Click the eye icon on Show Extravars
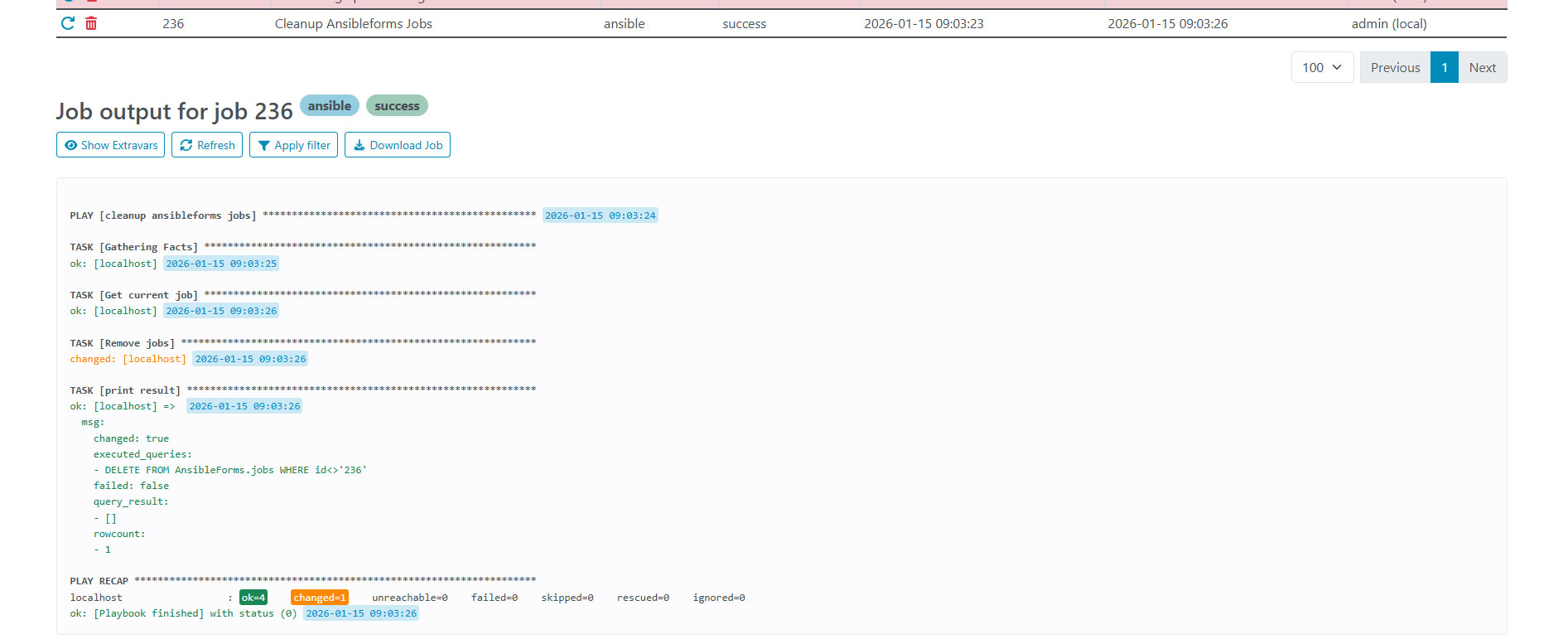The height and width of the screenshot is (644, 1568). point(71,145)
